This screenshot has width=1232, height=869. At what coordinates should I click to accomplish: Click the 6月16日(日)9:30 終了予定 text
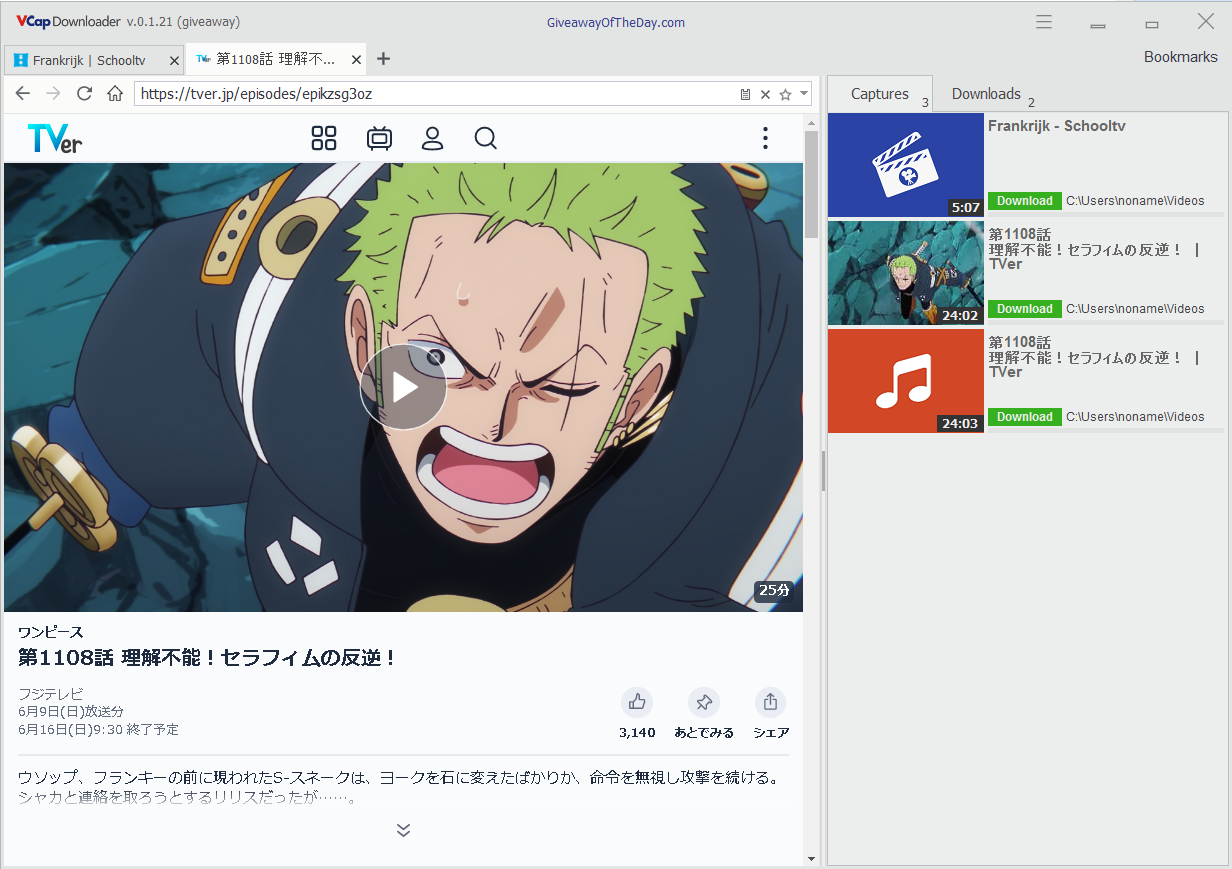click(98, 730)
